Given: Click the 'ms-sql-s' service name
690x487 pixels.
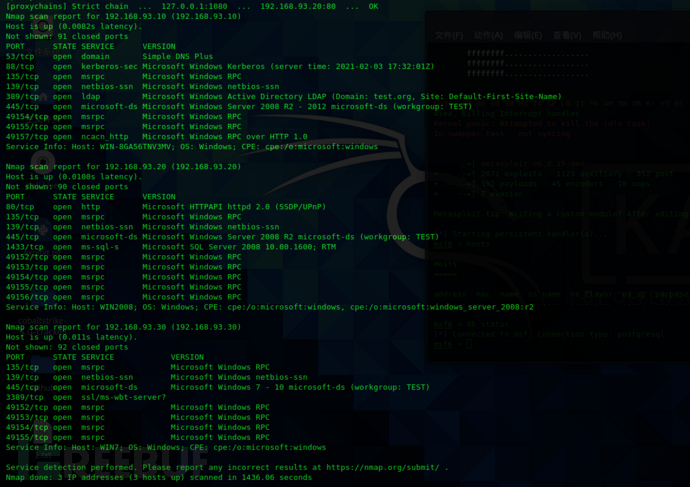Looking at the screenshot, I should [100, 247].
